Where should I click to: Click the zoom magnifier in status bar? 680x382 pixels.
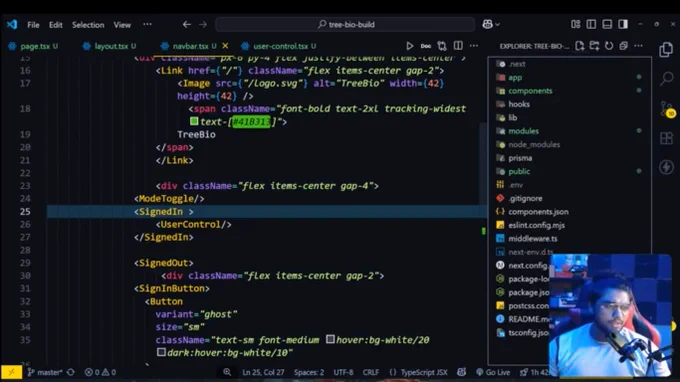pos(227,372)
